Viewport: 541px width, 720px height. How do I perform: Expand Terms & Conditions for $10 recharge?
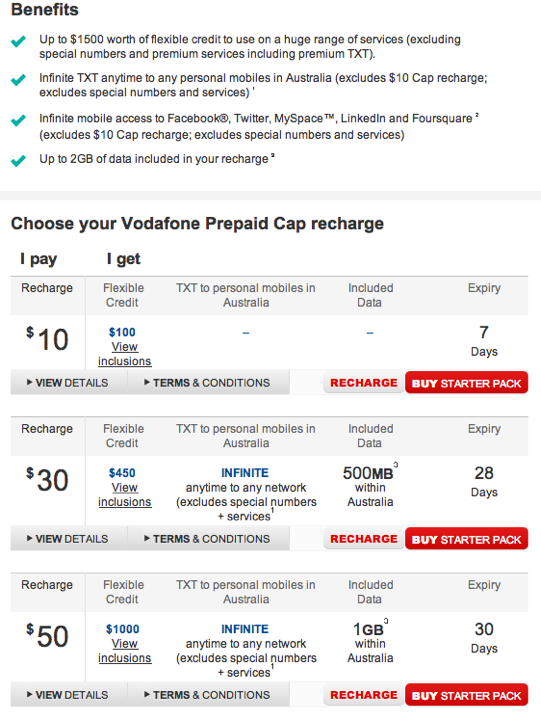pos(207,382)
